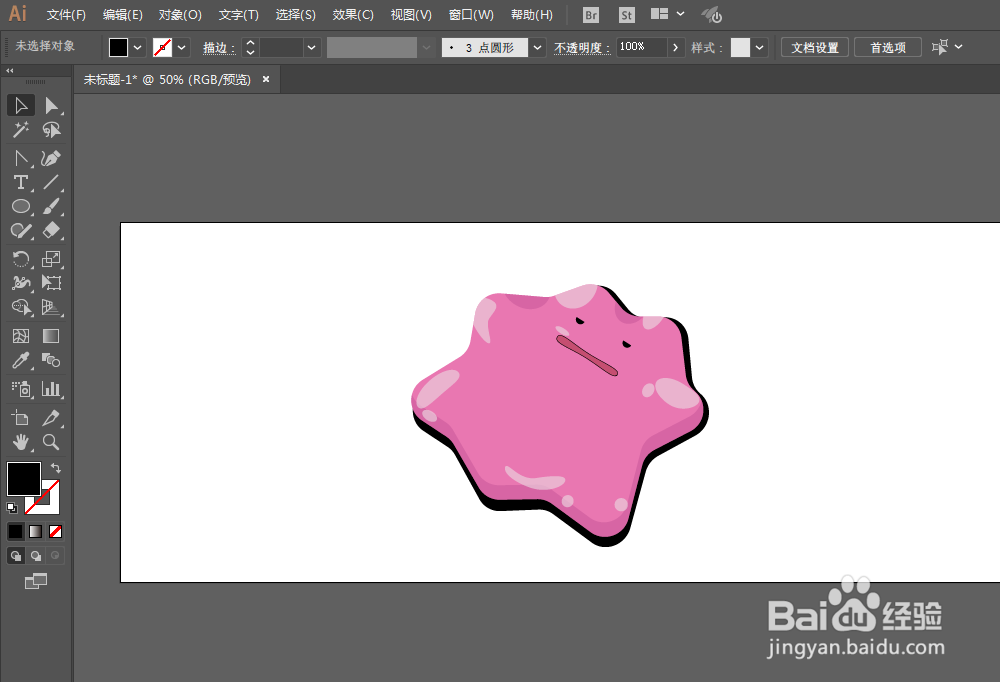This screenshot has width=1000, height=682.
Task: Expand the stroke color dropdown
Action: 182,47
